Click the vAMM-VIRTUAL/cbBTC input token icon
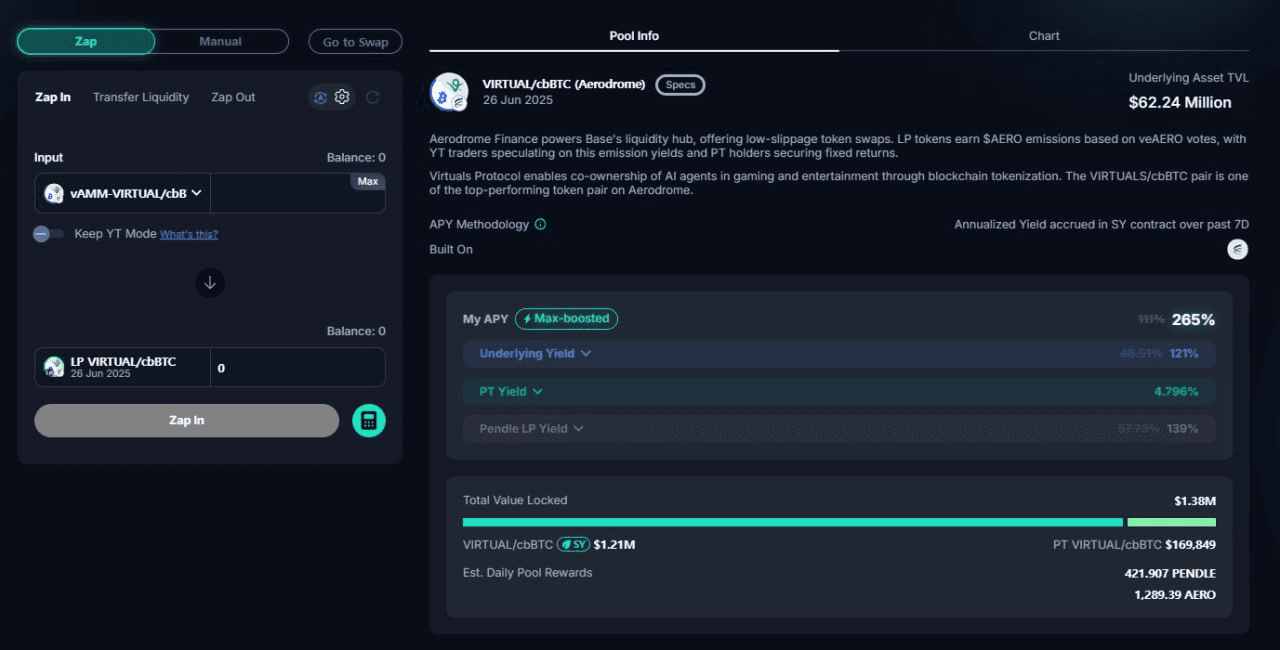Screen dimensions: 1280x650 pos(54,193)
